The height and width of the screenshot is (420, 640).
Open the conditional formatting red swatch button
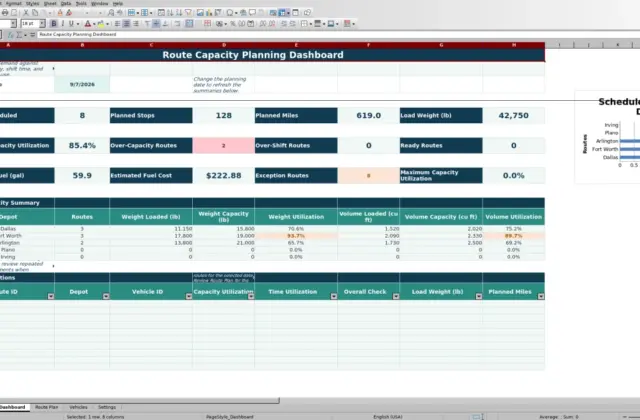(x=347, y=24)
